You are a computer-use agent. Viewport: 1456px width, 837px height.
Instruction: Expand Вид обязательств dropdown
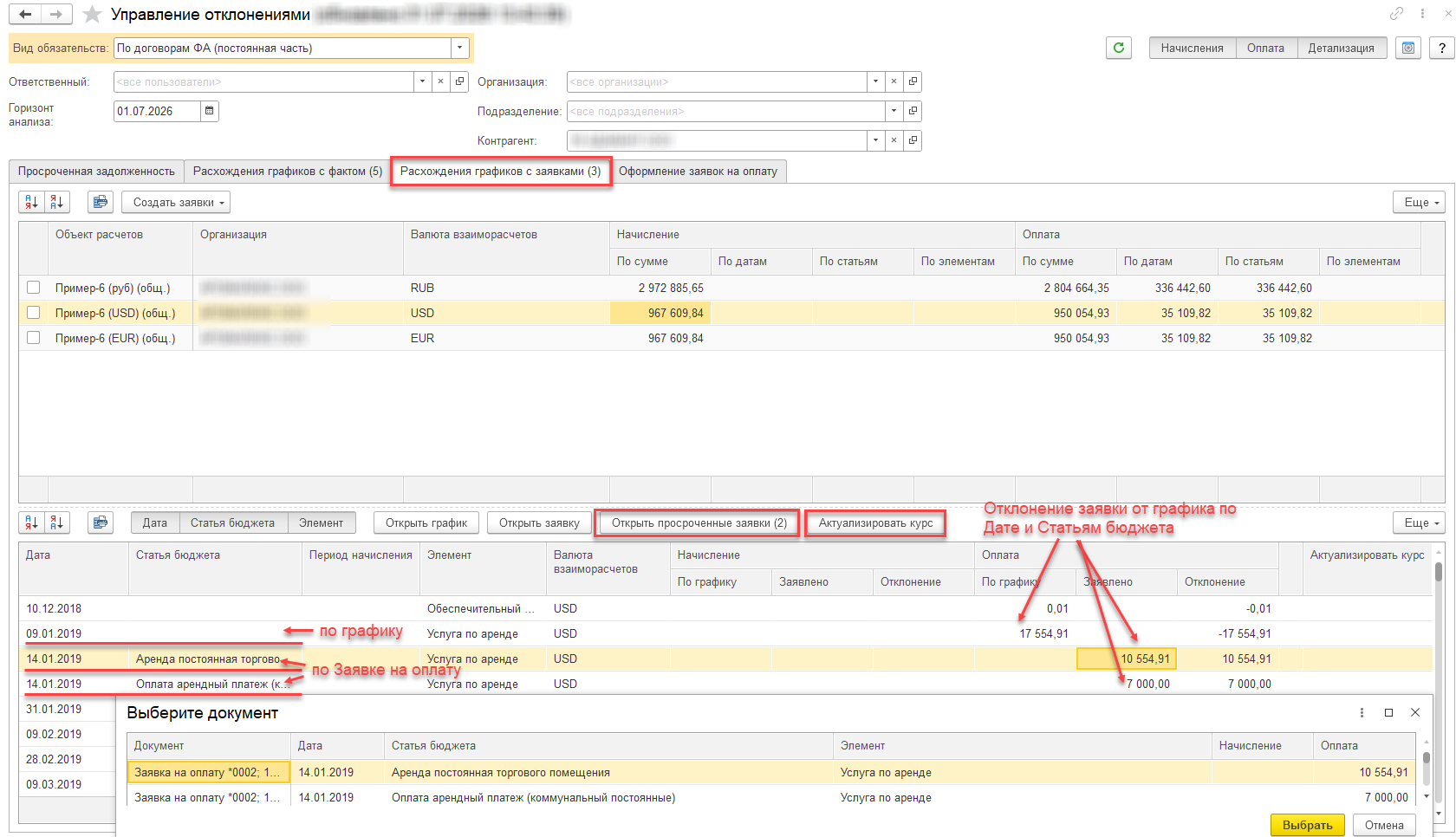coord(460,48)
